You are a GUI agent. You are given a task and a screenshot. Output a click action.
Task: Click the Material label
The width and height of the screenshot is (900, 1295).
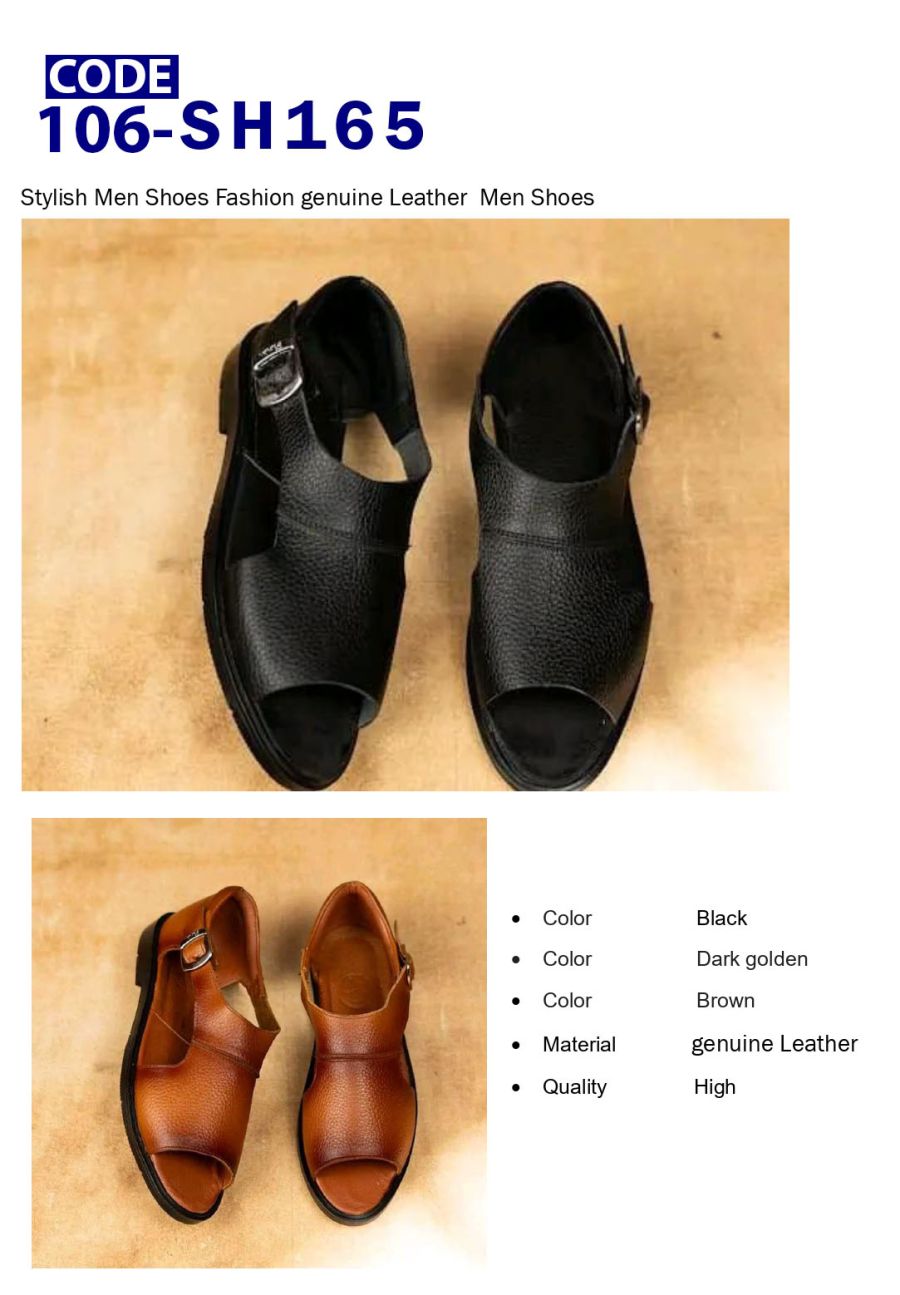(579, 1045)
